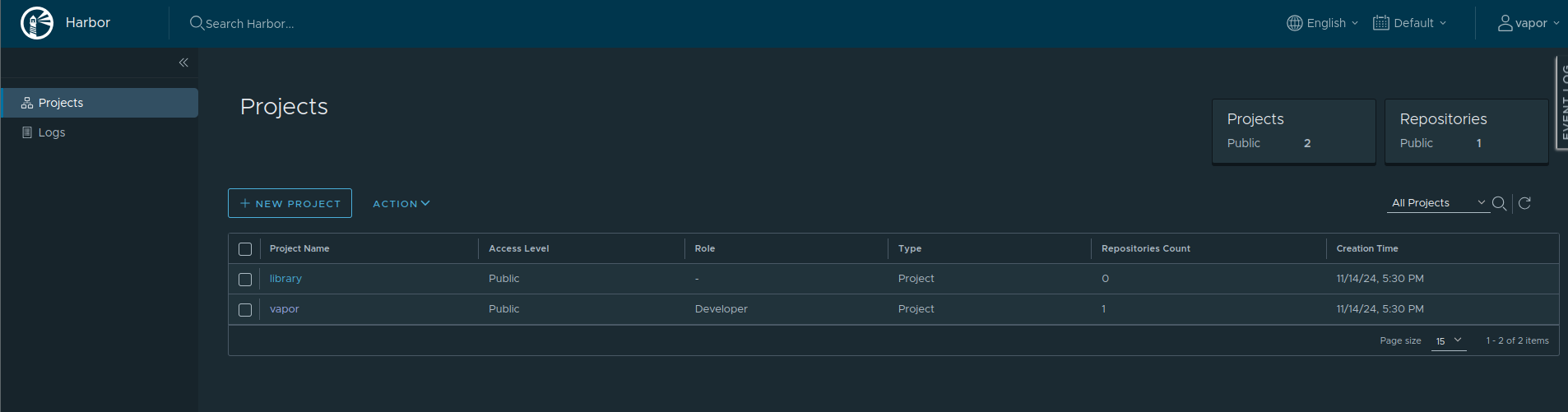Click creation time in vapor row
Viewport: 1568px width, 412px height.
click(x=1380, y=309)
